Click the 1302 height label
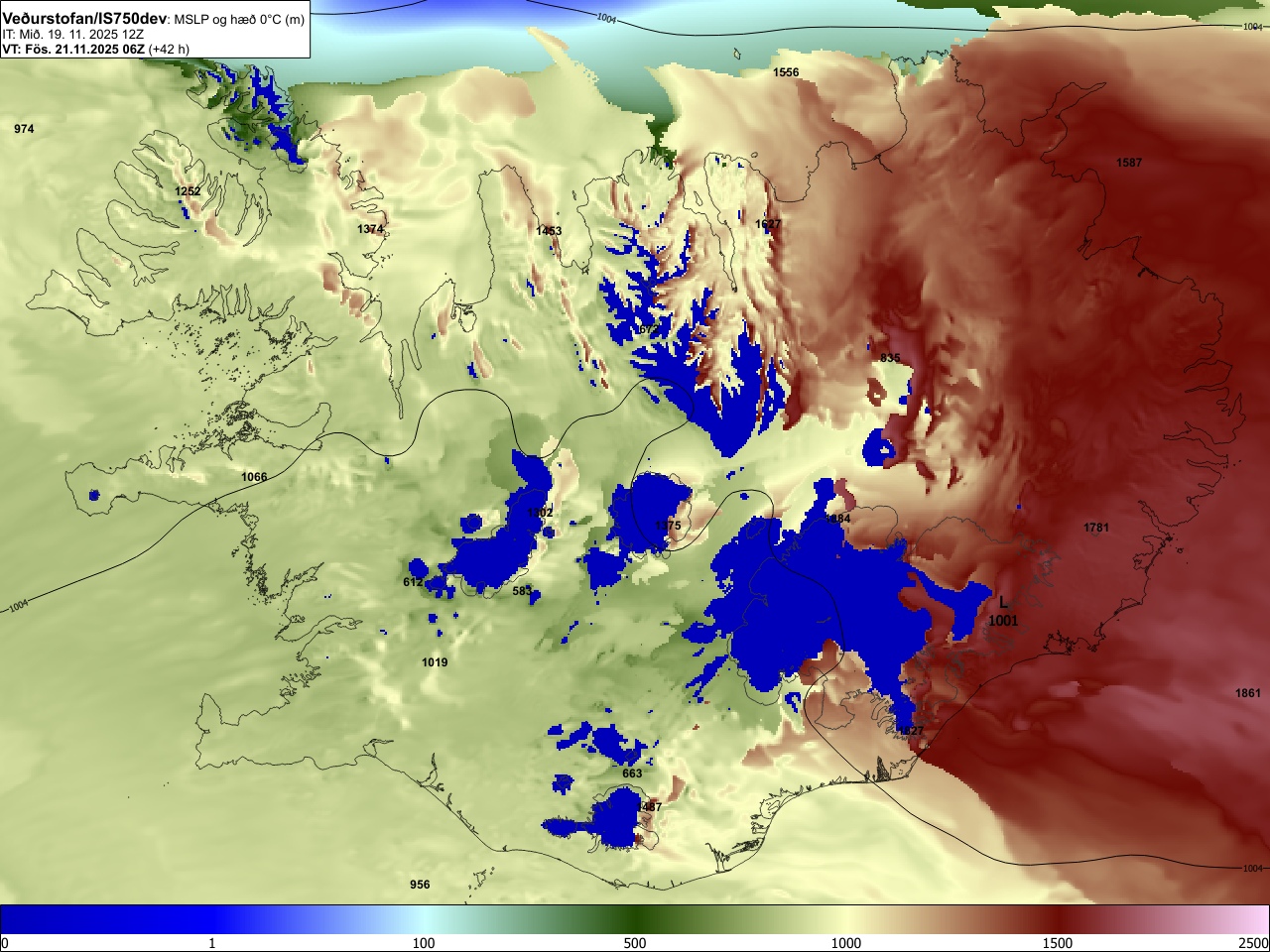 tap(541, 513)
